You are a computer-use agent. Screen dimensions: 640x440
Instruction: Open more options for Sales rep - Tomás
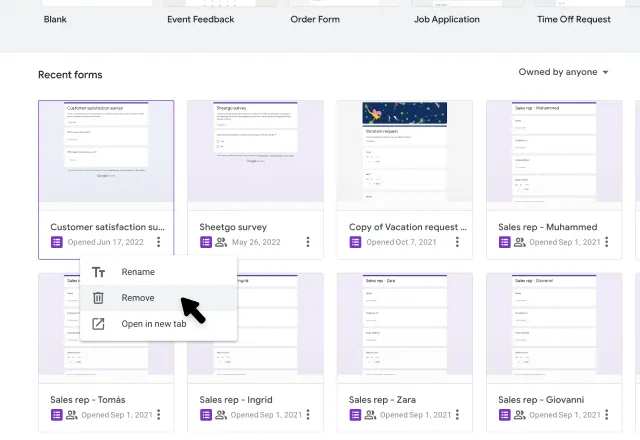click(159, 415)
